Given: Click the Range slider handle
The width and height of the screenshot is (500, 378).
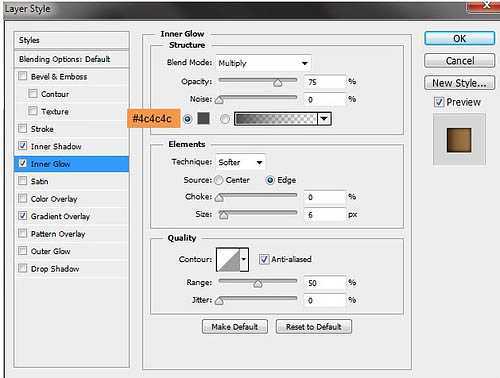Looking at the screenshot, I should tap(258, 284).
